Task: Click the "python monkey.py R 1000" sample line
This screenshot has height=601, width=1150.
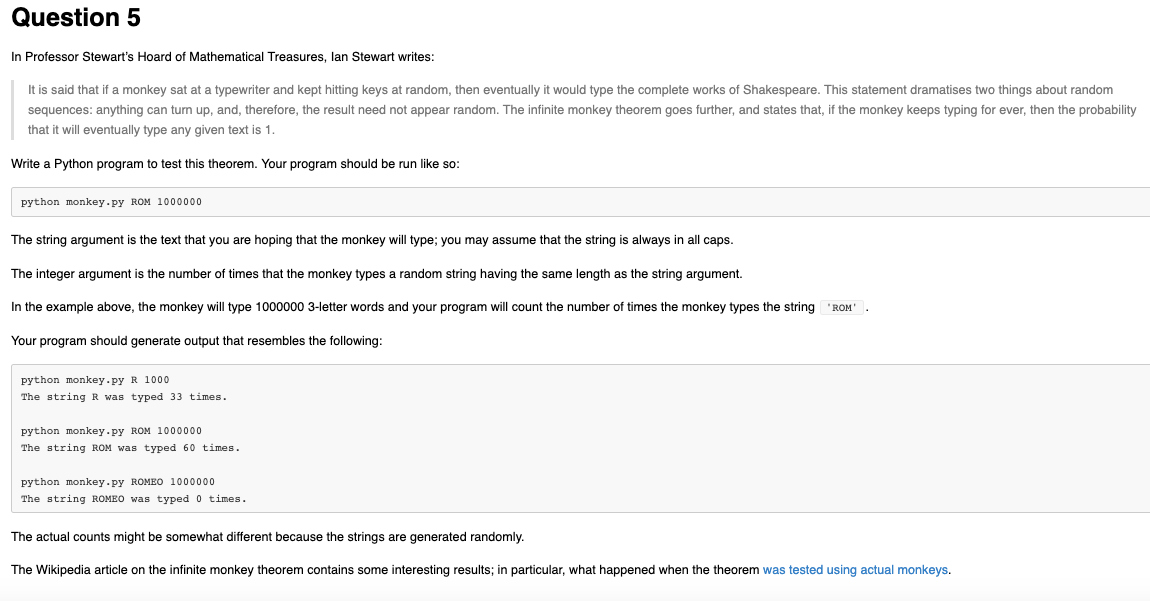Action: click(x=95, y=380)
